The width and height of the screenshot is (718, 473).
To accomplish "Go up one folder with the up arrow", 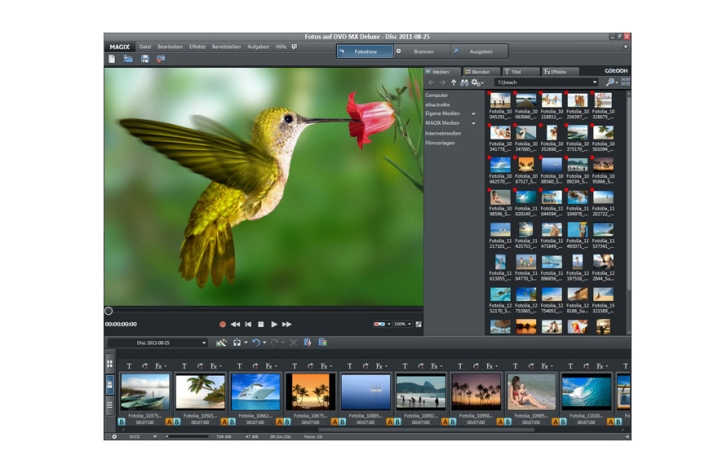I will [x=452, y=83].
